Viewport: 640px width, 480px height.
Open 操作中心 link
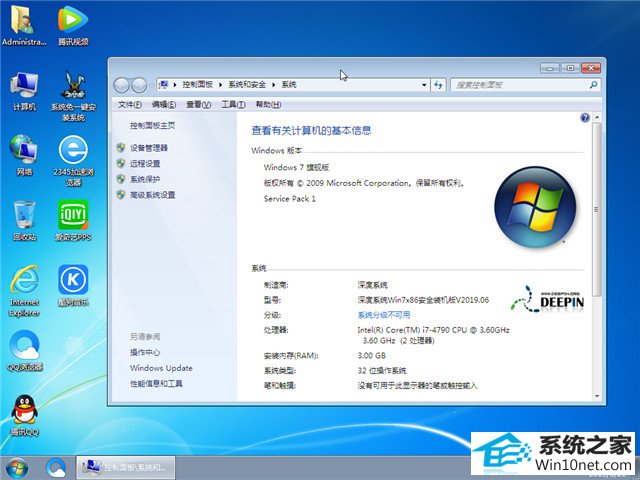pyautogui.click(x=145, y=352)
